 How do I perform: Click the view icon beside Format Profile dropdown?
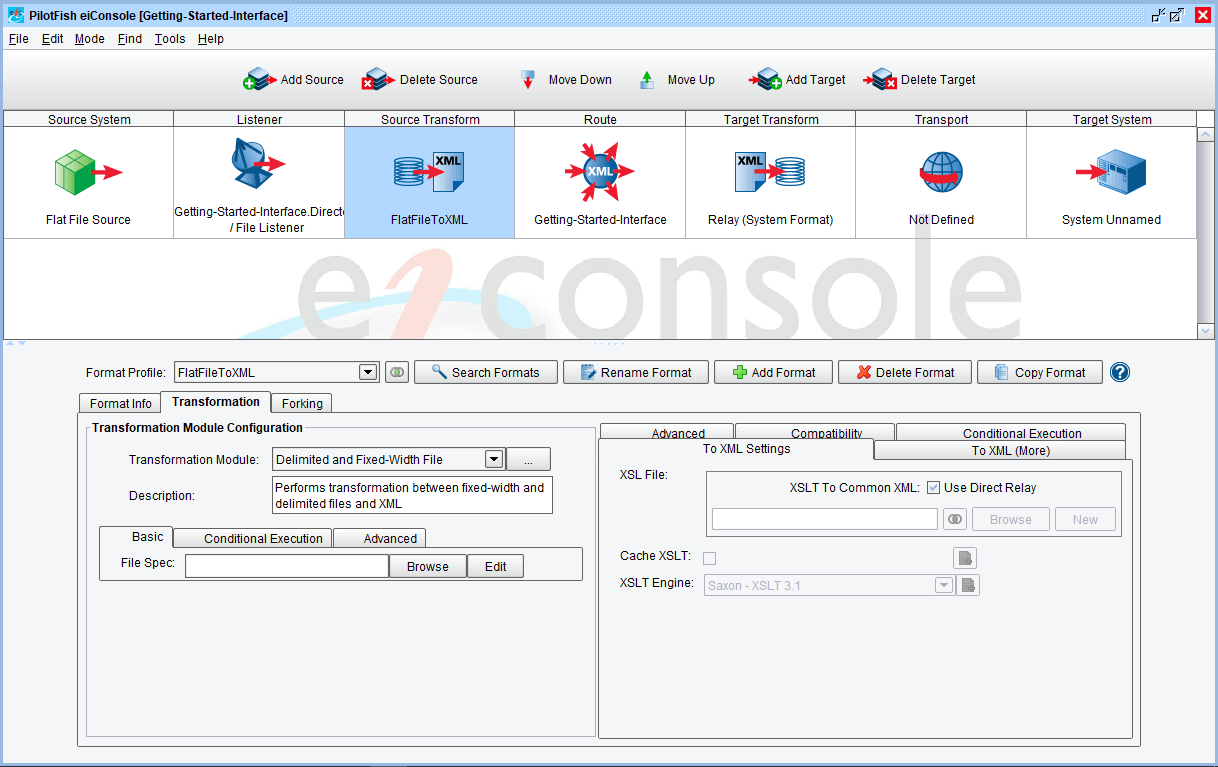coord(397,372)
